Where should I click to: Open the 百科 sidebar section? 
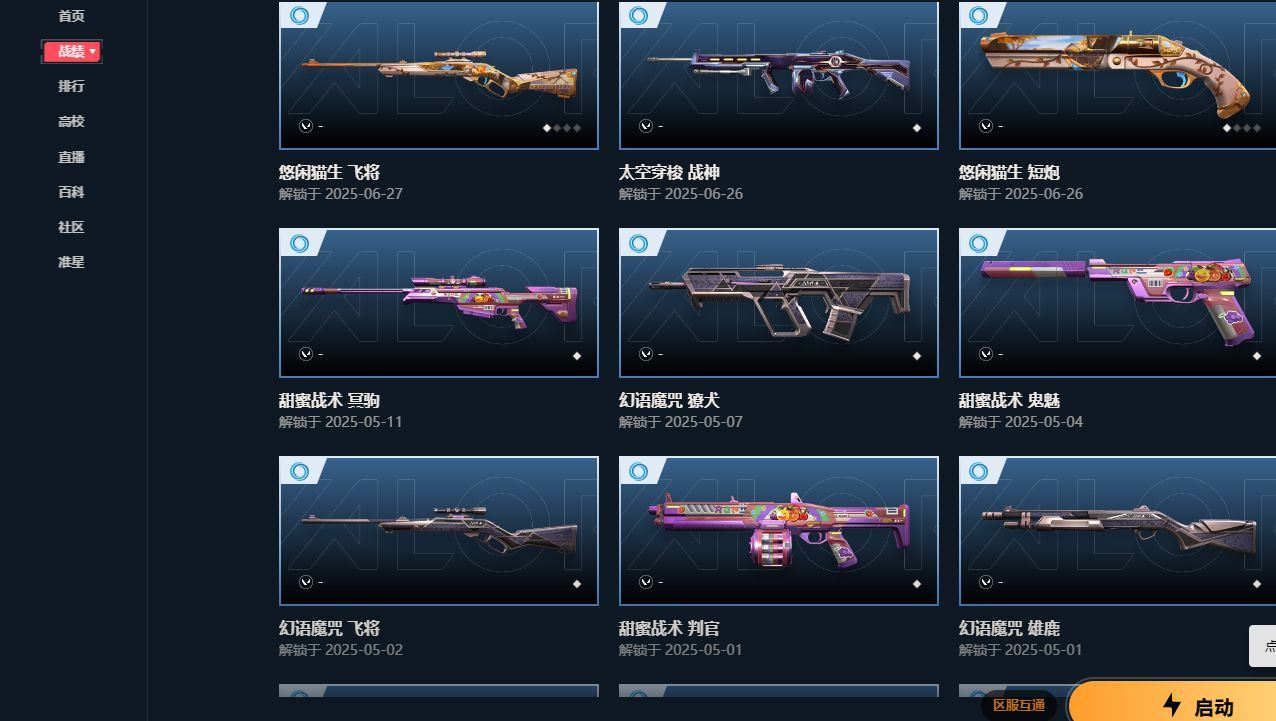(71, 192)
